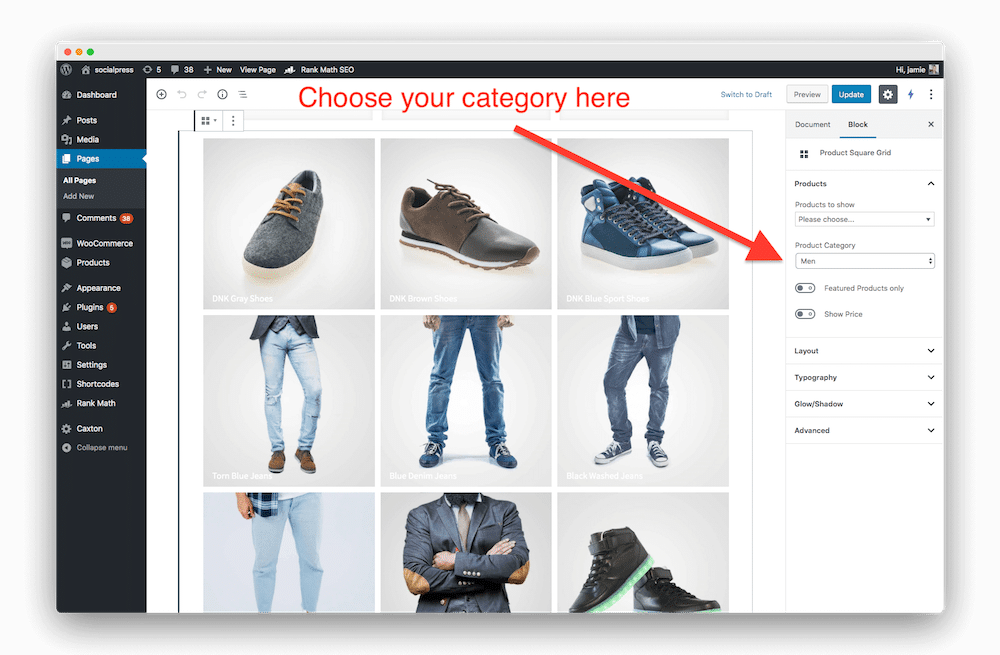Click the Preview button
This screenshot has height=655, width=1000.
click(x=807, y=94)
